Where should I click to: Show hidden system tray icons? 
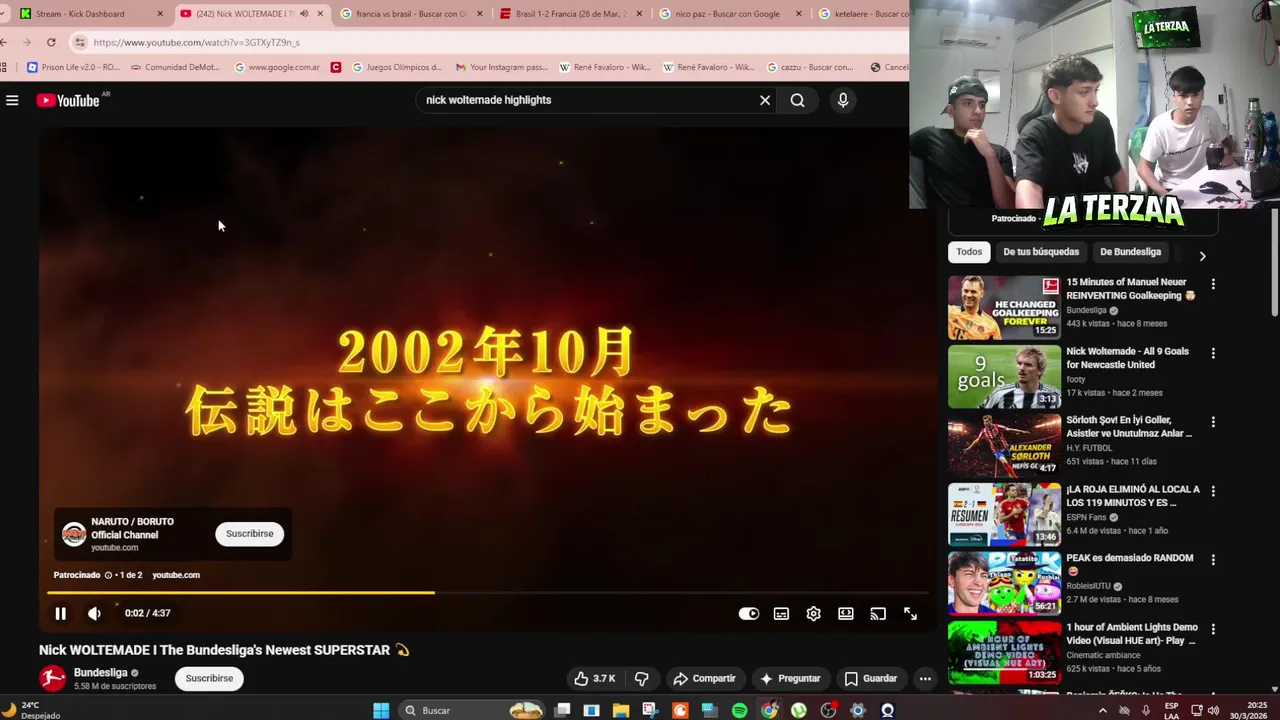coord(1102,710)
